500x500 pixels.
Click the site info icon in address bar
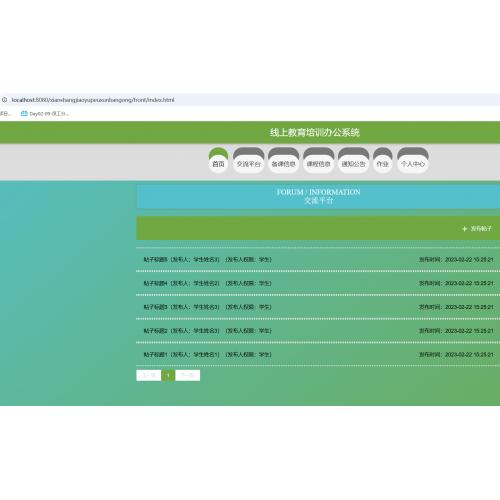(5, 100)
